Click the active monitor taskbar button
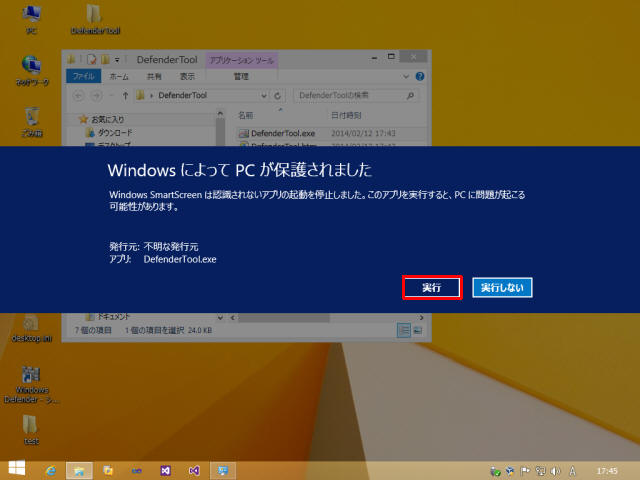Image resolution: width=640 pixels, height=480 pixels. pyautogui.click(x=223, y=471)
